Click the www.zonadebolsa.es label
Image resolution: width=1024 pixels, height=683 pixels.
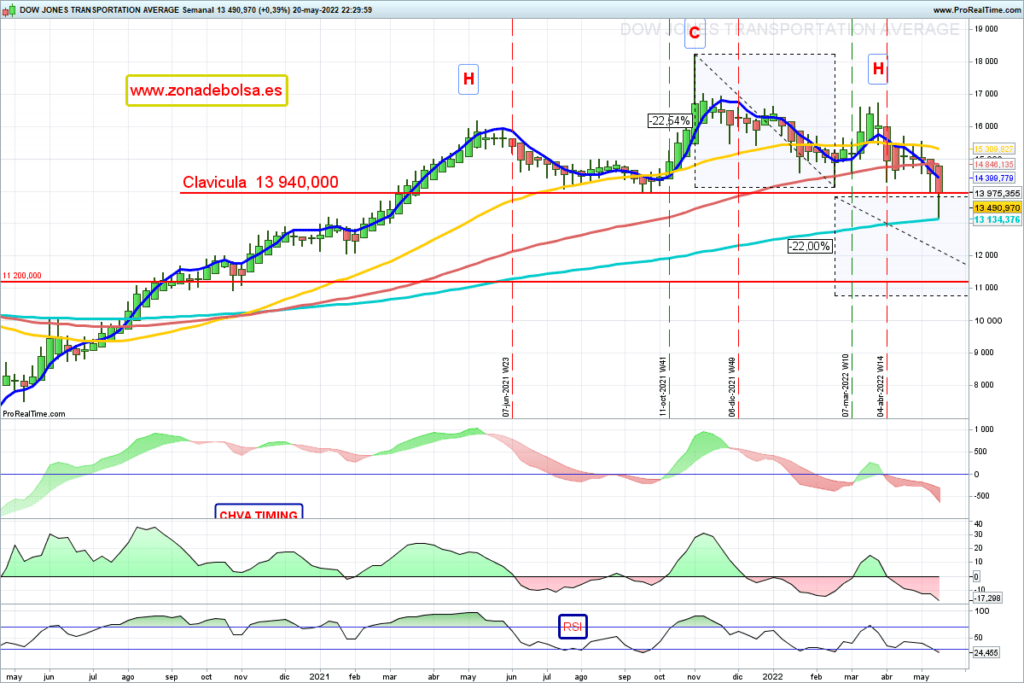(x=206, y=90)
